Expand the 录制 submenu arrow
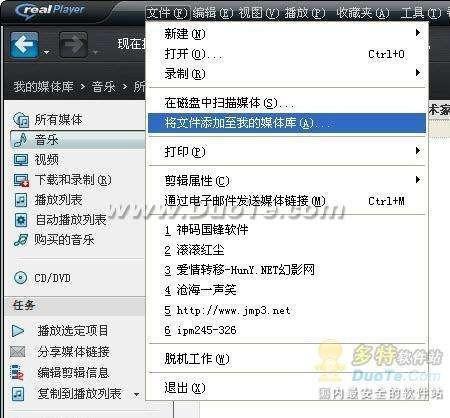The height and width of the screenshot is (418, 450). point(418,73)
